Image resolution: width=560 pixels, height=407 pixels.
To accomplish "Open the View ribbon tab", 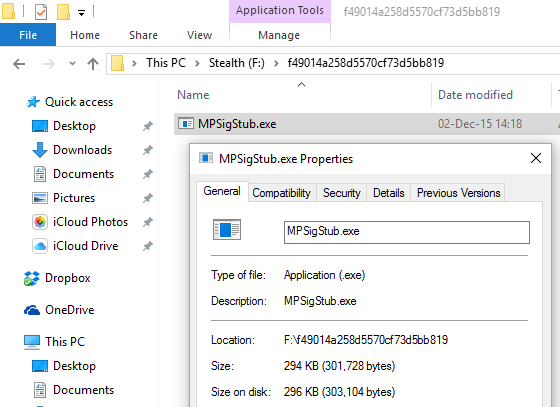I will [x=199, y=35].
